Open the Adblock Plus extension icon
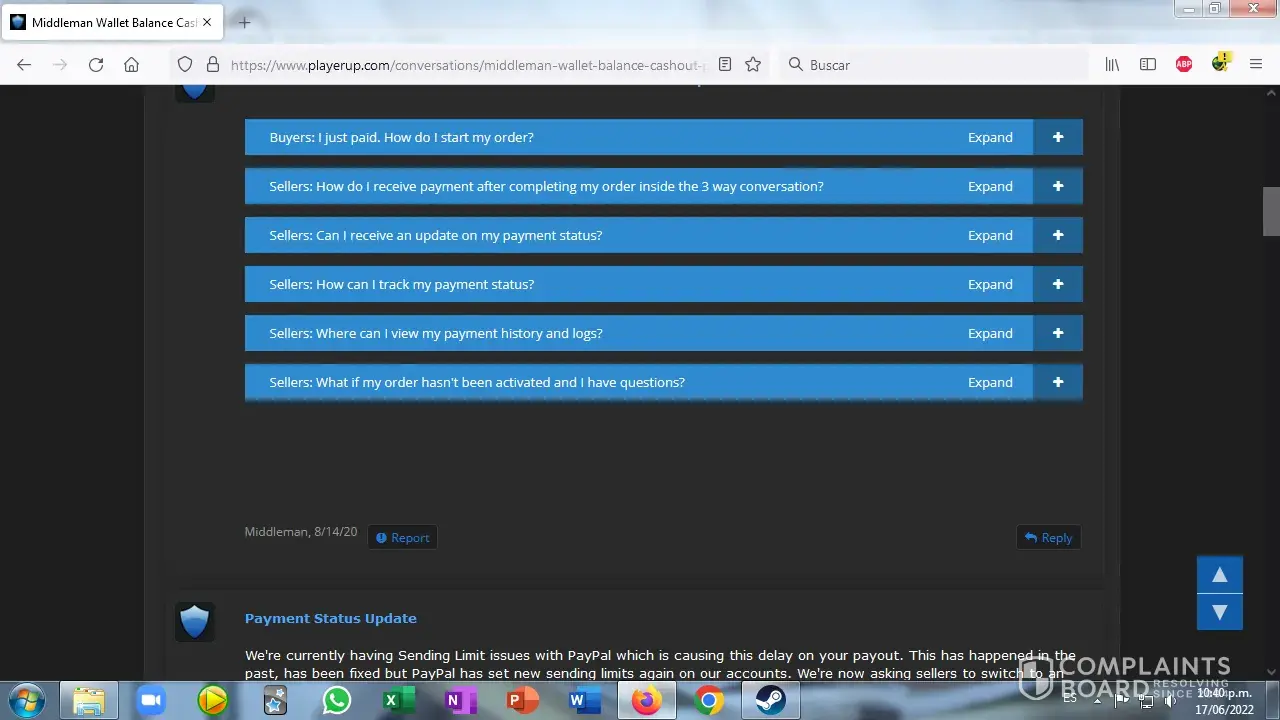Viewport: 1280px width, 720px height. pos(1184,65)
